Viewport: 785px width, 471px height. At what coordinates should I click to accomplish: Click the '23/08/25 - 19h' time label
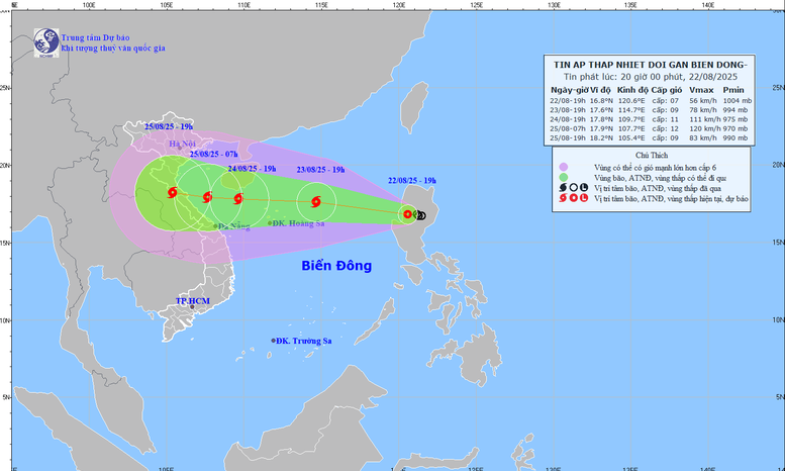320,170
